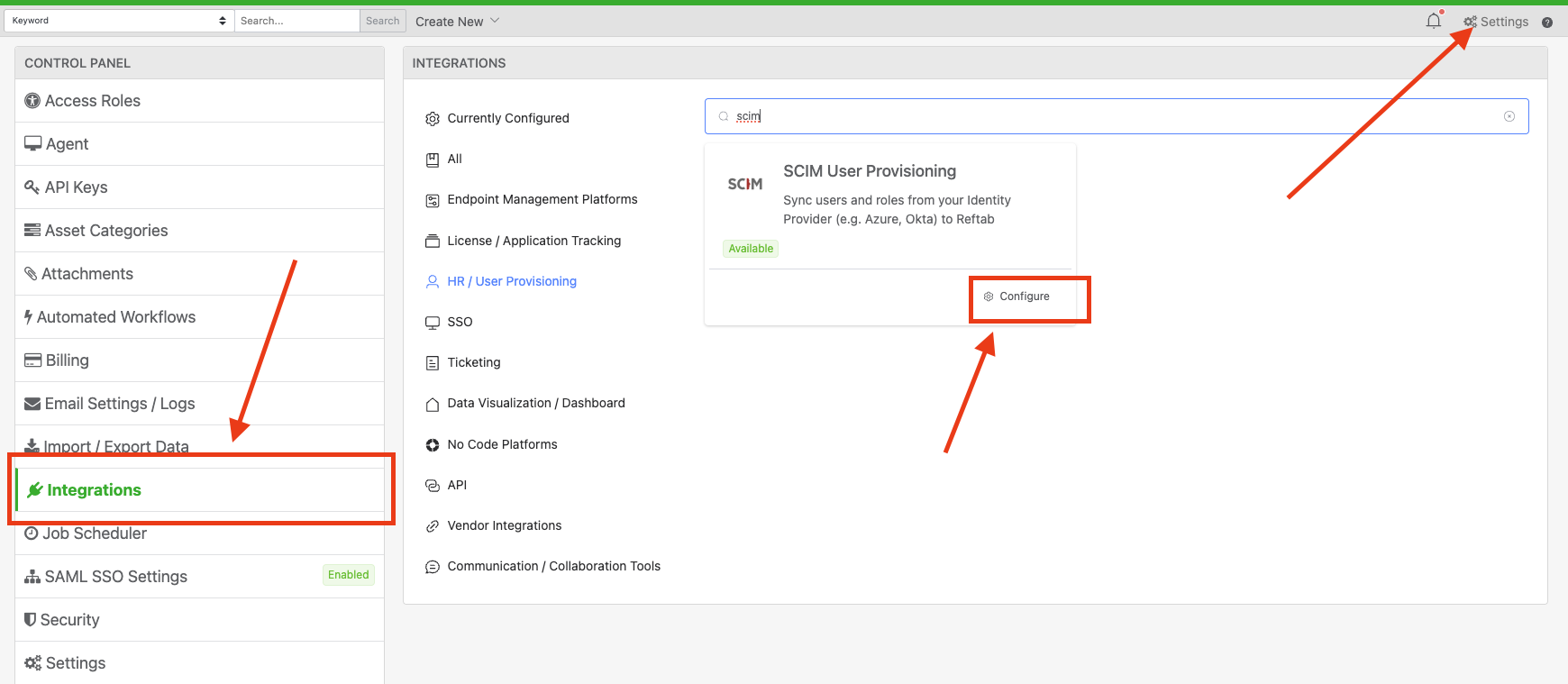Open Attachments in control panel

(199, 274)
